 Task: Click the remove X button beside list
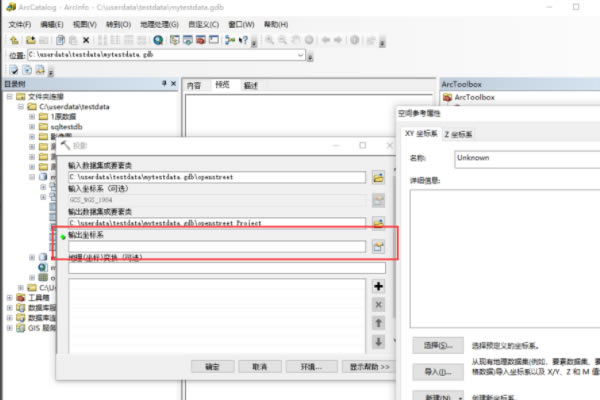coord(378,305)
